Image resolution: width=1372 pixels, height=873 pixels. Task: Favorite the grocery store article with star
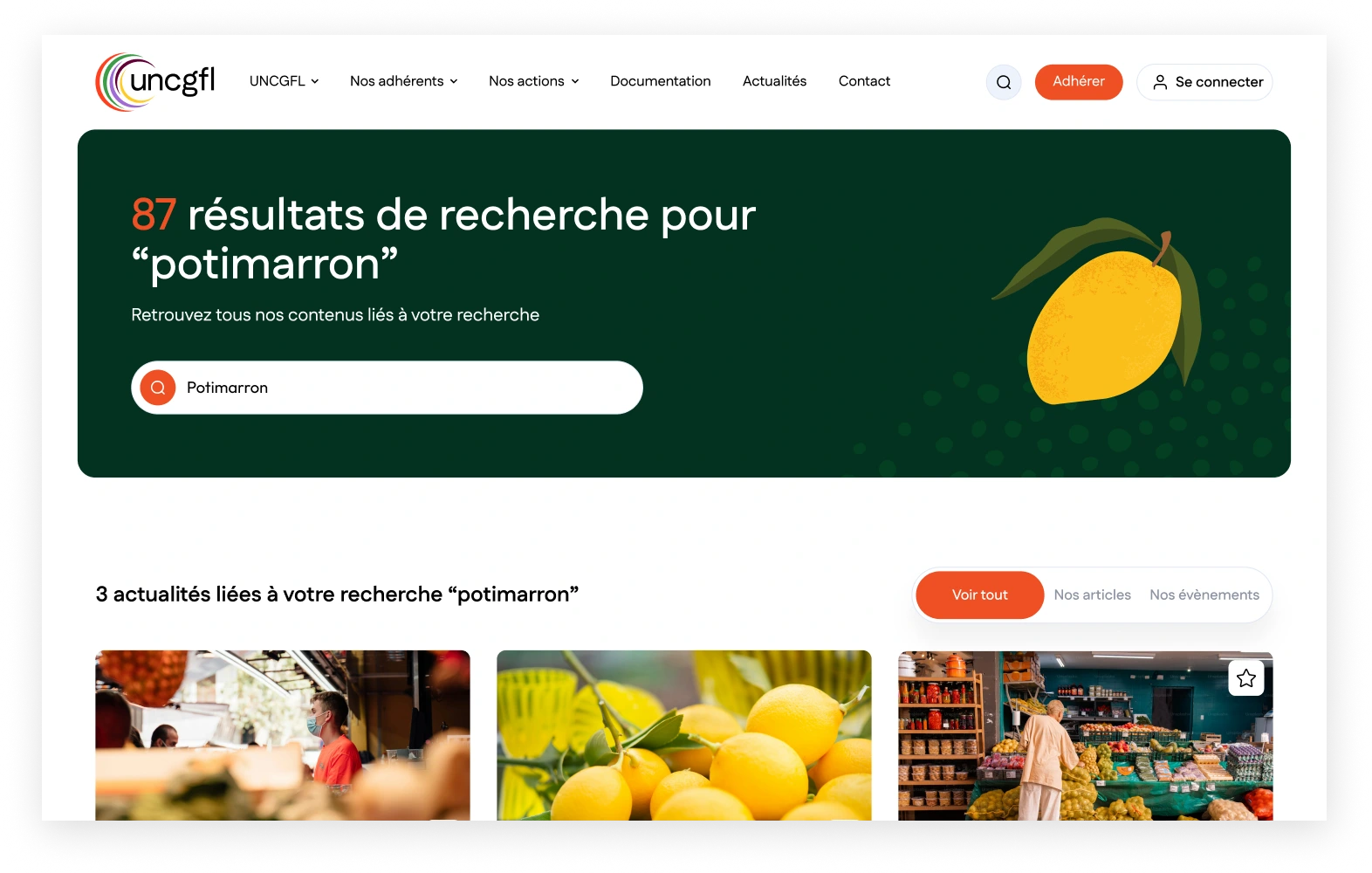pyautogui.click(x=1246, y=677)
